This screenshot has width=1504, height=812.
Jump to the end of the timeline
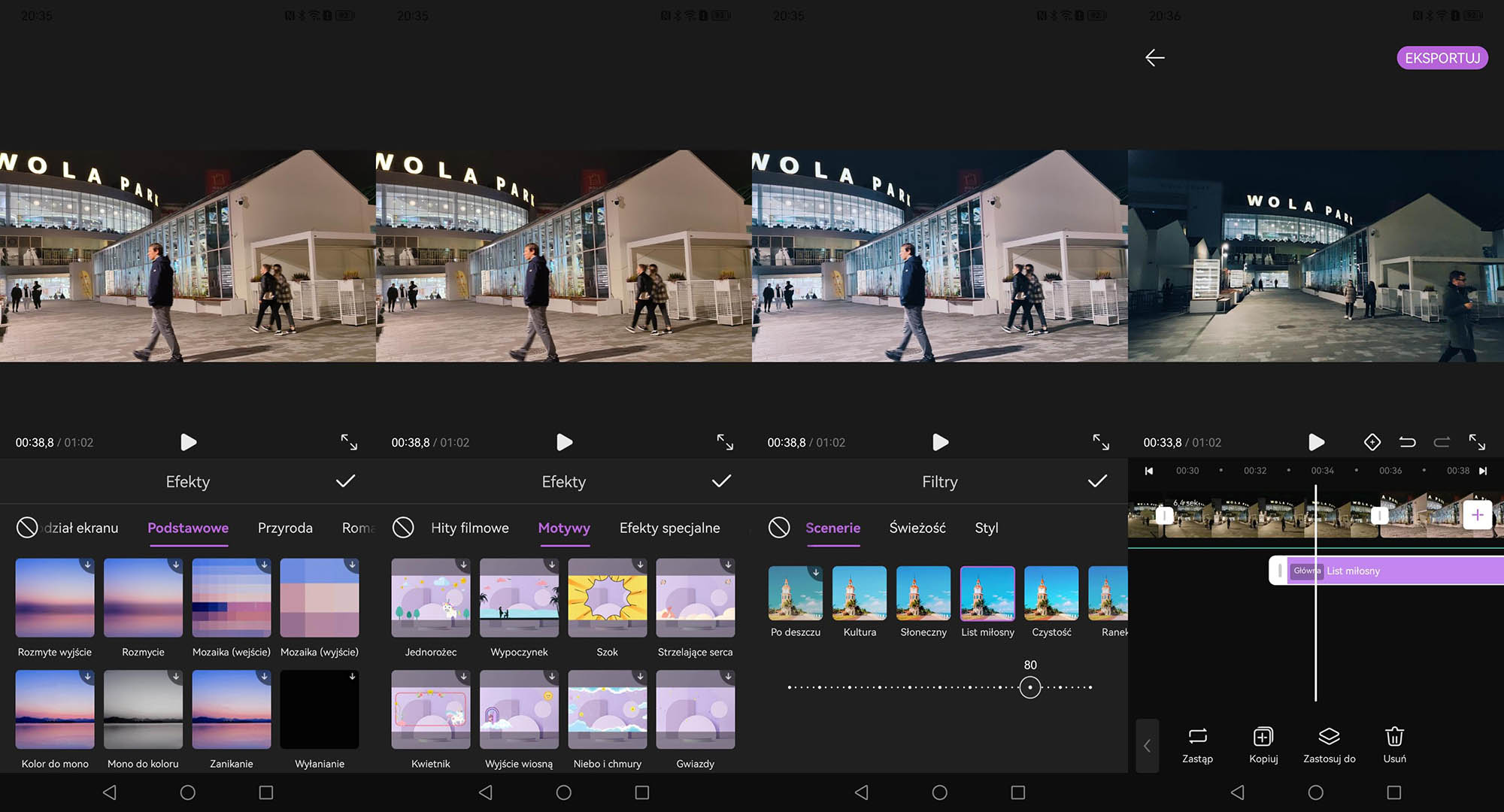pyautogui.click(x=1483, y=471)
